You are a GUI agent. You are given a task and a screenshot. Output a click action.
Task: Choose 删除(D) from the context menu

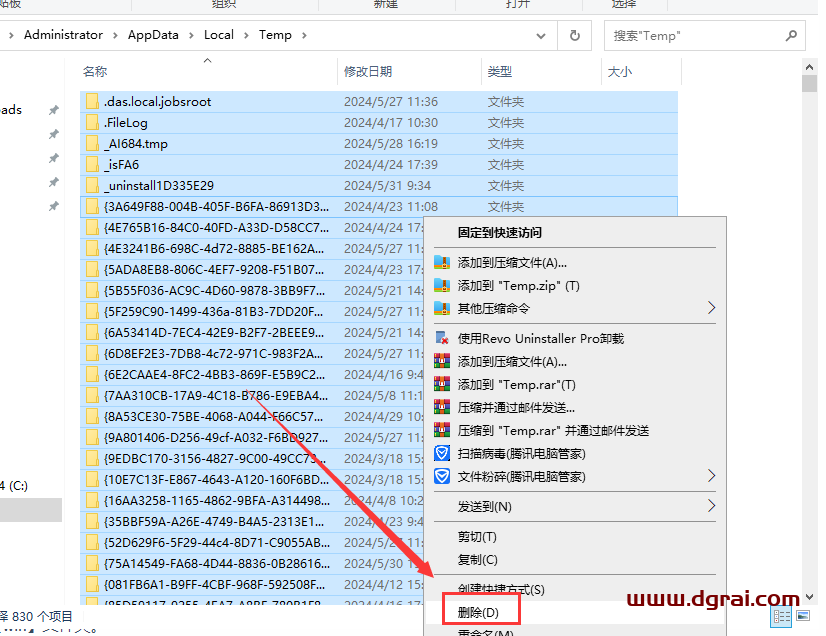point(477,611)
